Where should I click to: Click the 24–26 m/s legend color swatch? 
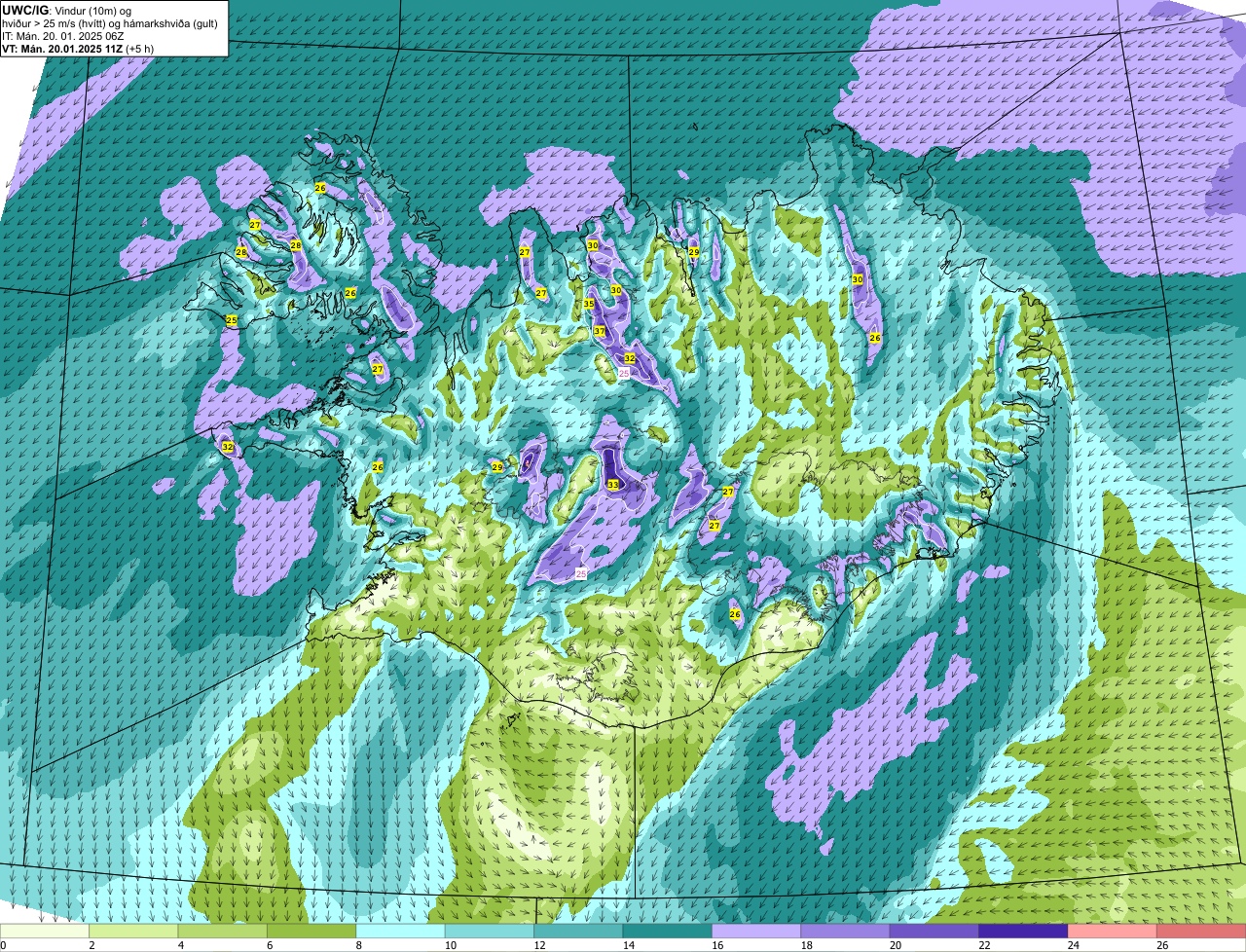(x=1113, y=932)
